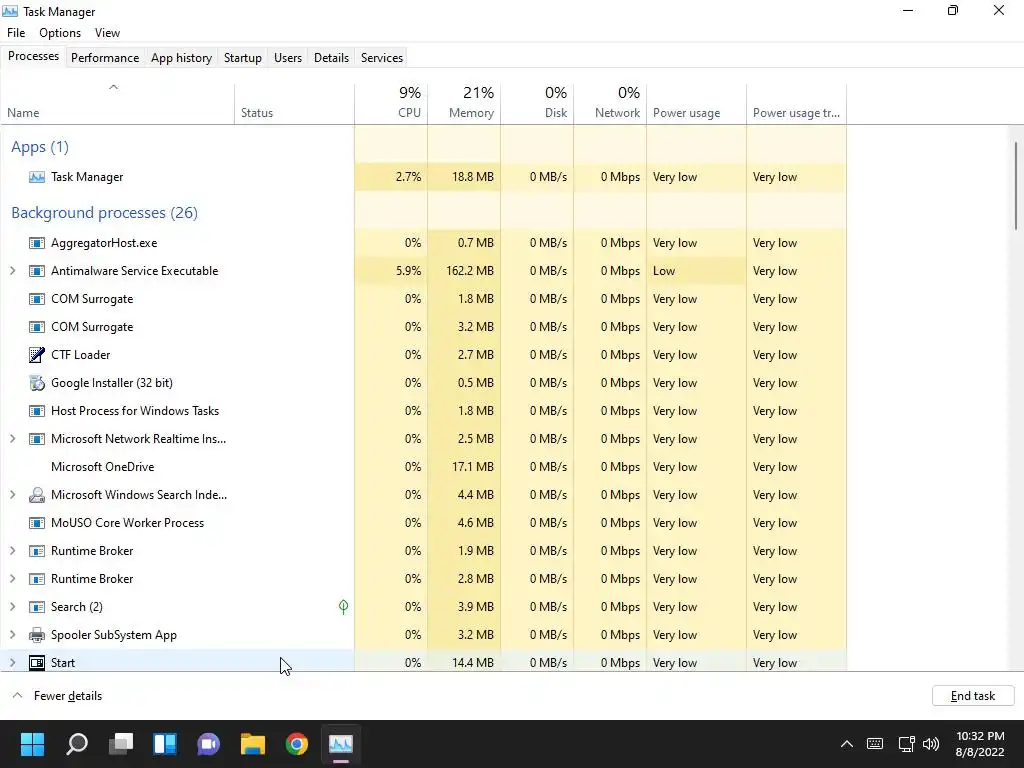1024x768 pixels.
Task: Open Task View on the taskbar
Action: (x=121, y=744)
